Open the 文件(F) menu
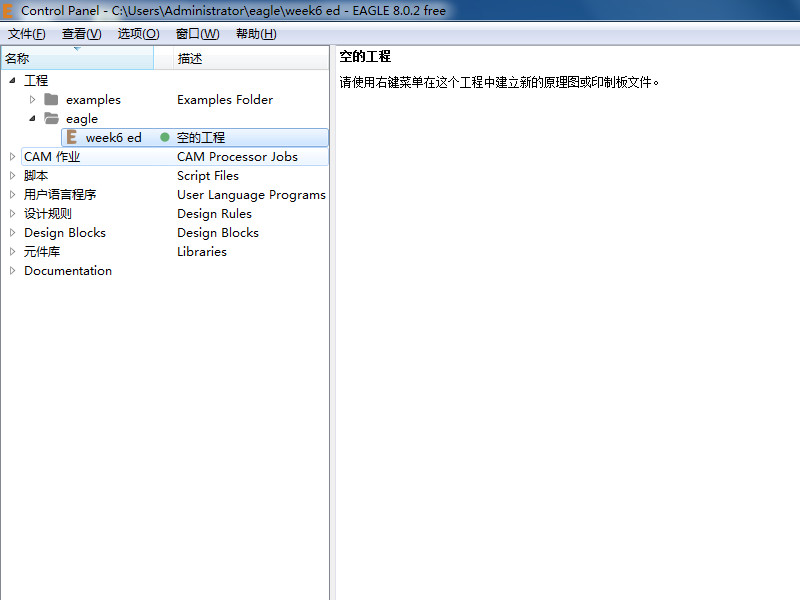This screenshot has width=800, height=600. pos(27,34)
